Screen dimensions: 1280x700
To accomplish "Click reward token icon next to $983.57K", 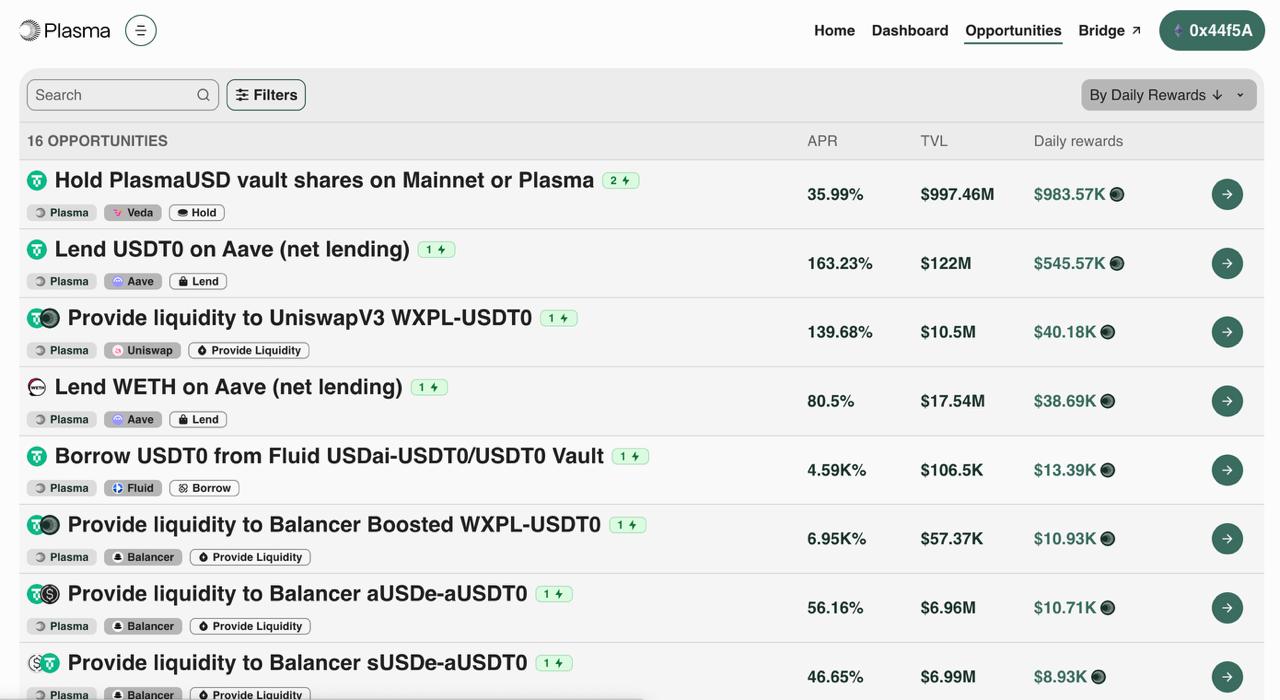I will pos(1117,194).
